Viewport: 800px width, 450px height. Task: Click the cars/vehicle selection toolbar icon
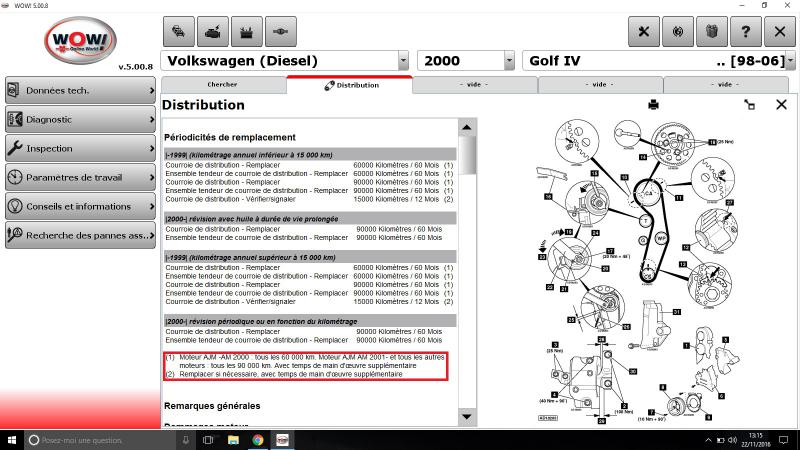pos(179,32)
